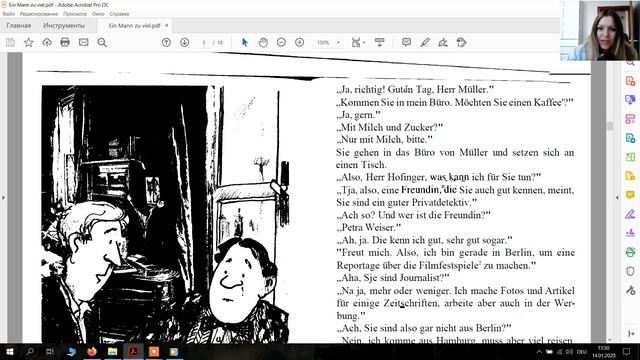Click the expand sidebar arrow at bottom
This screenshot has width=640, height=360.
(x=631, y=333)
